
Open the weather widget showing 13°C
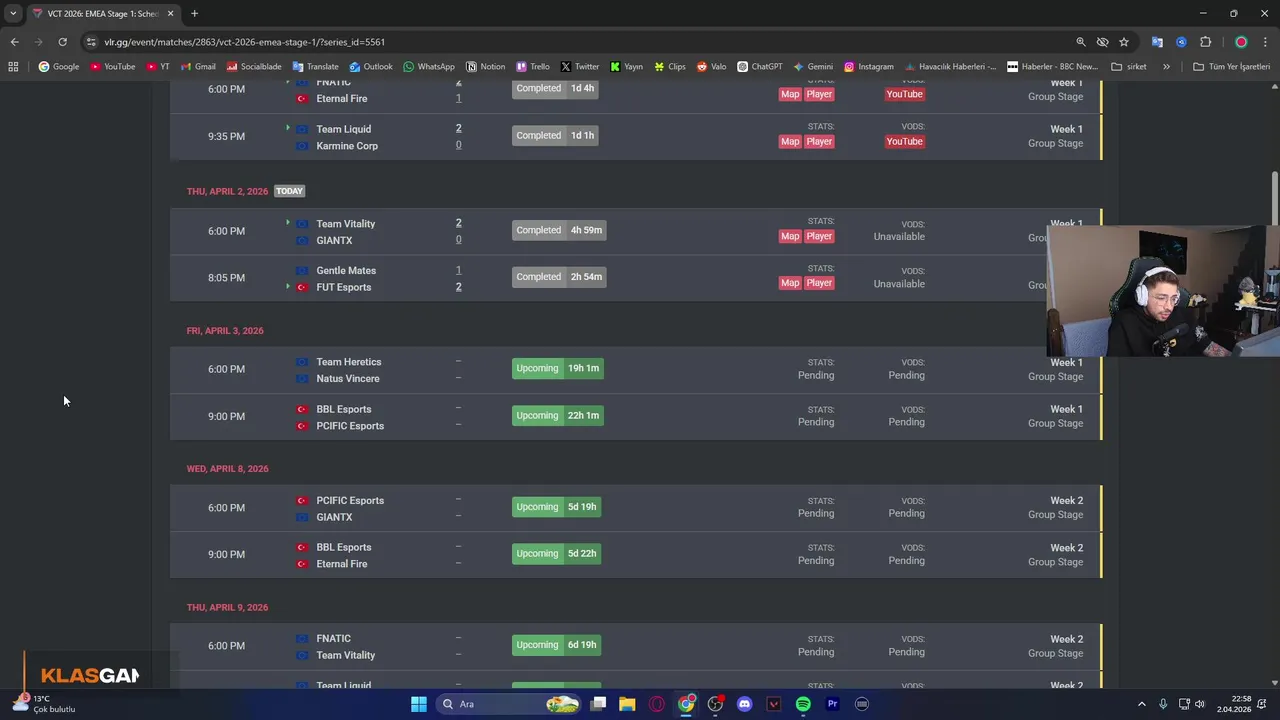tap(45, 704)
